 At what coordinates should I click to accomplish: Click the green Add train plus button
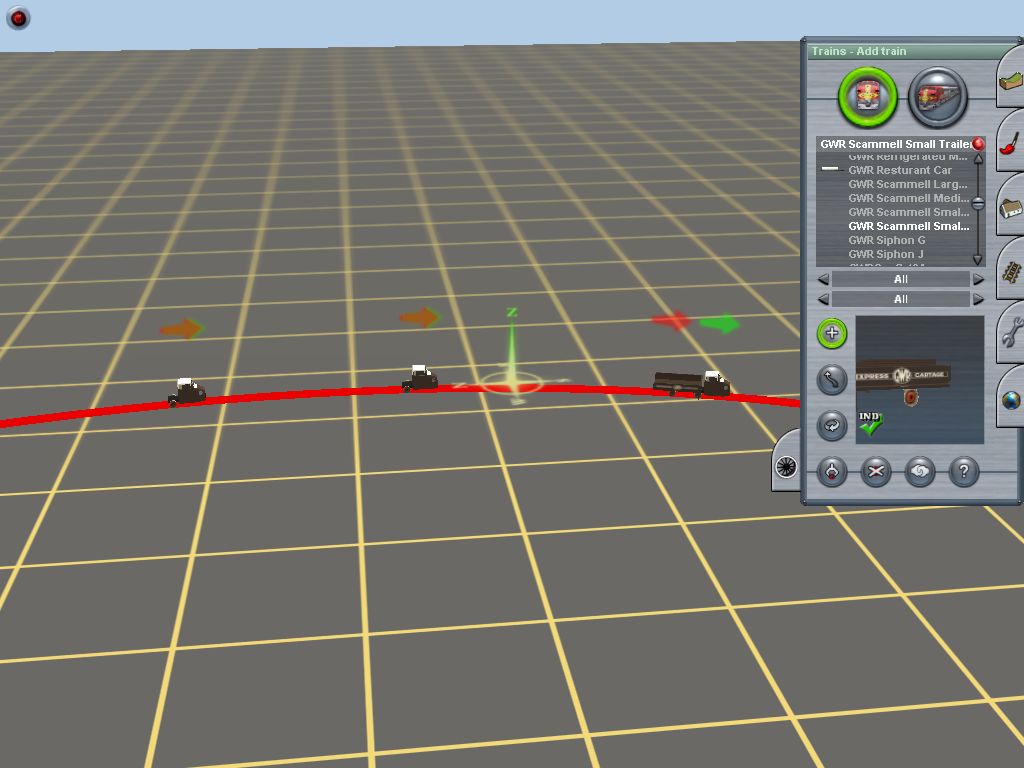(832, 334)
